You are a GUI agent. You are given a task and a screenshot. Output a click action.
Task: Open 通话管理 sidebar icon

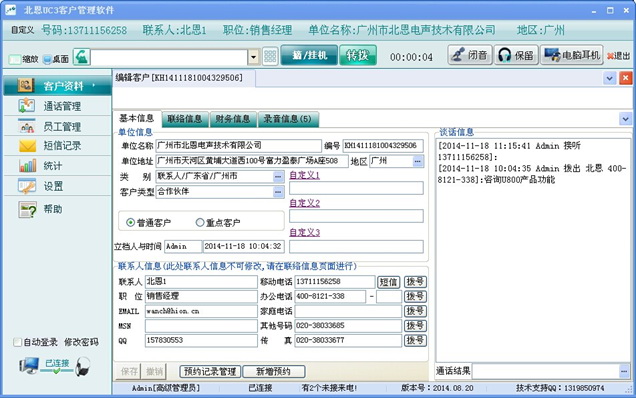27,105
